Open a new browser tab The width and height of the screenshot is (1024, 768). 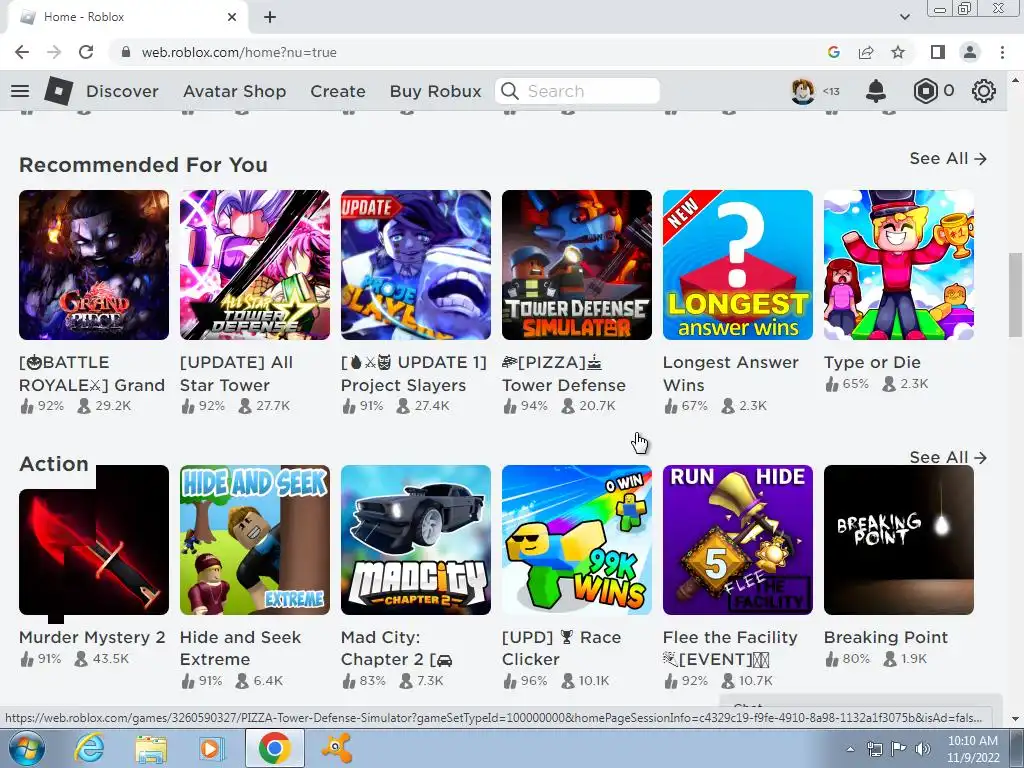pos(270,17)
